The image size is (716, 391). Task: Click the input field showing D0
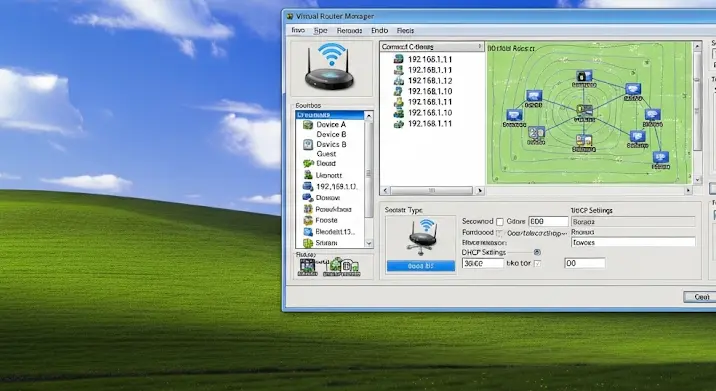tap(585, 263)
